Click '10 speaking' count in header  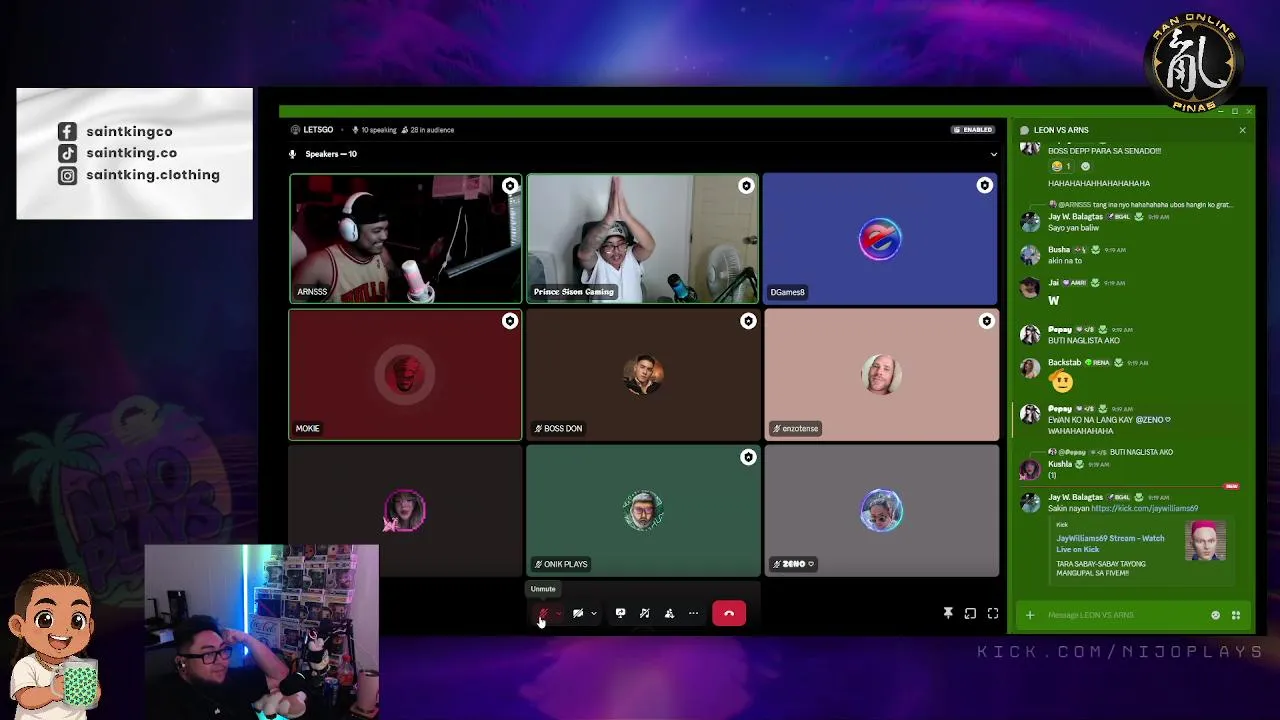[x=374, y=130]
